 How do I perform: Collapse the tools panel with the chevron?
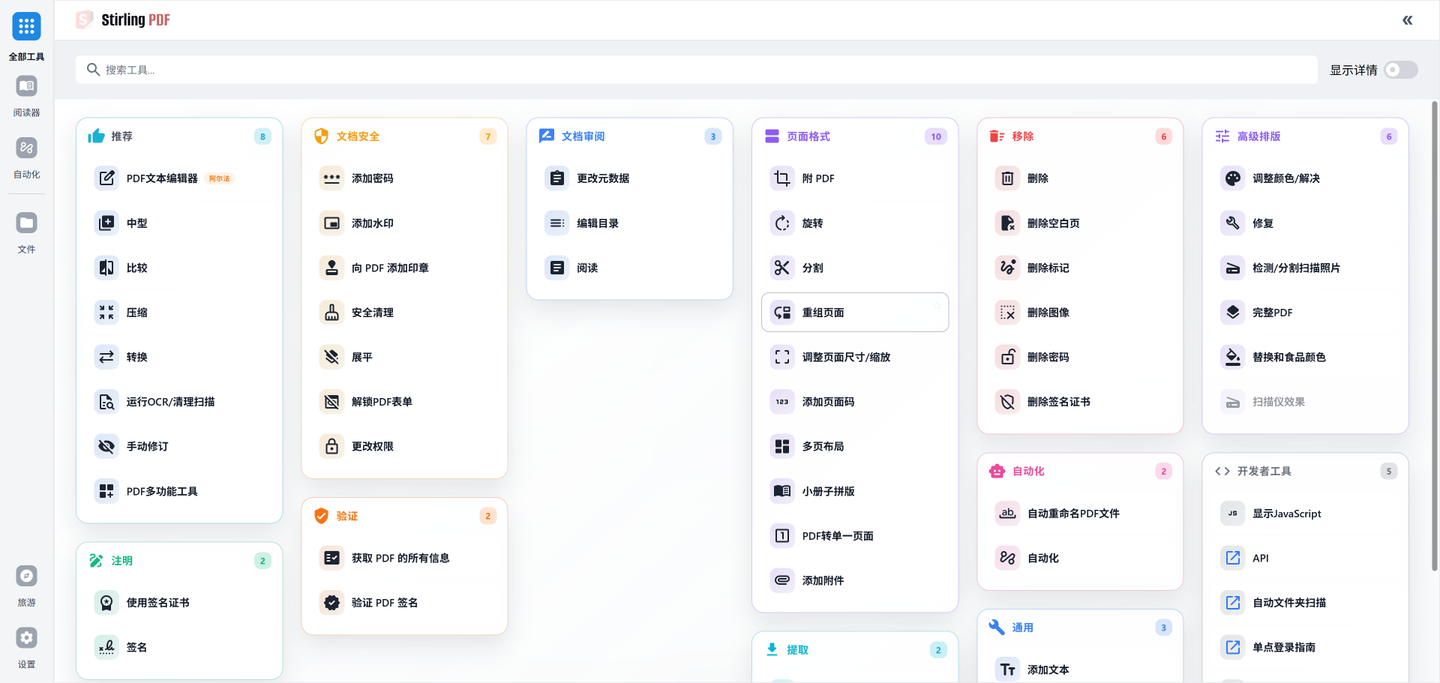1407,19
